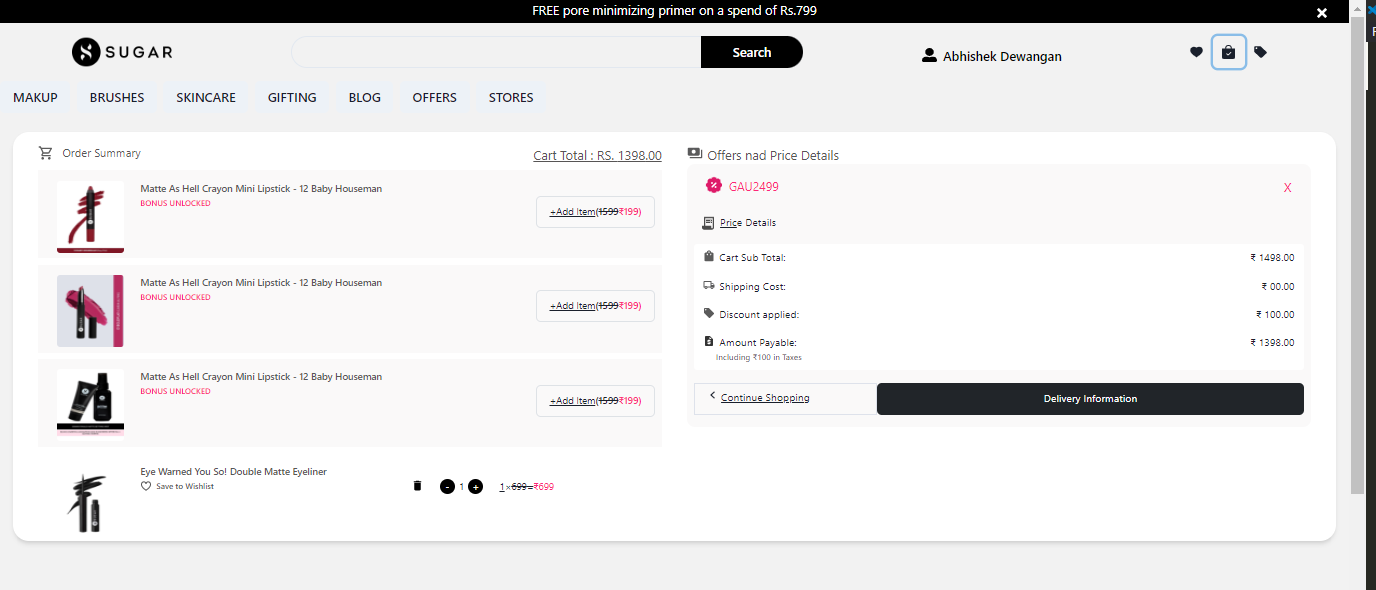
Task: Open the wishlist heart icon in header
Action: pos(1196,52)
